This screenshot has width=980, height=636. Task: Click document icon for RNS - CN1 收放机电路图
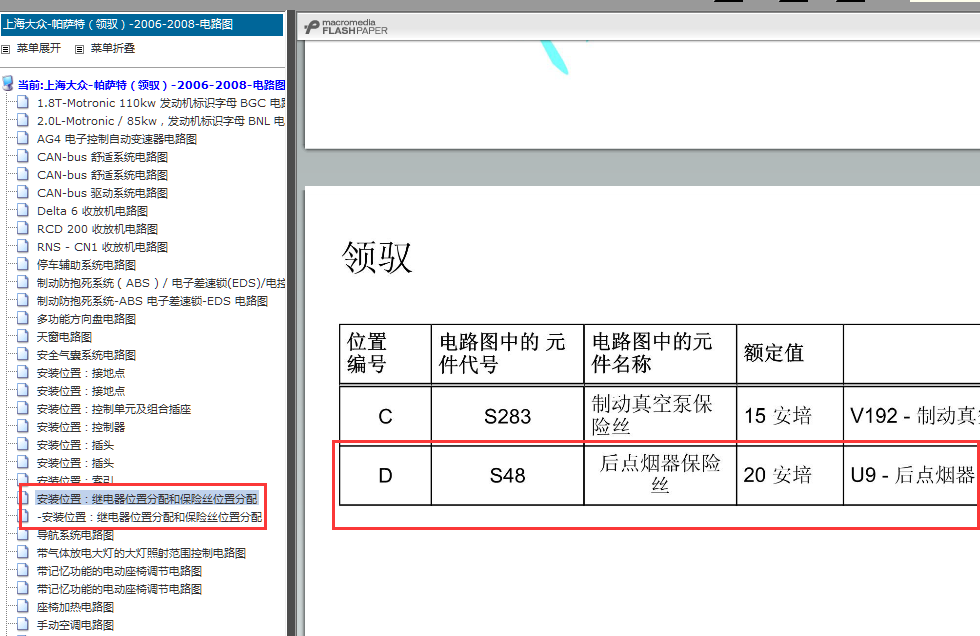coord(23,246)
